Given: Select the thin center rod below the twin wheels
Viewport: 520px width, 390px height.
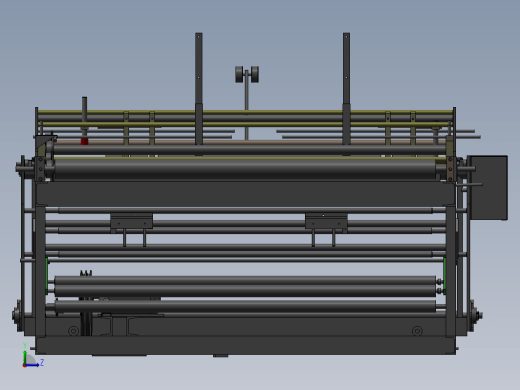Looking at the screenshot, I should [247, 107].
